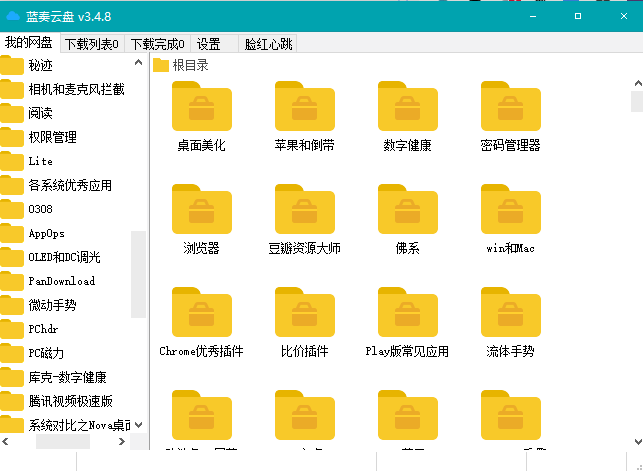Viewport: 643px width, 471px height.
Task: Select 腾讯视频极速版 in the folder tree
Action: click(x=71, y=401)
